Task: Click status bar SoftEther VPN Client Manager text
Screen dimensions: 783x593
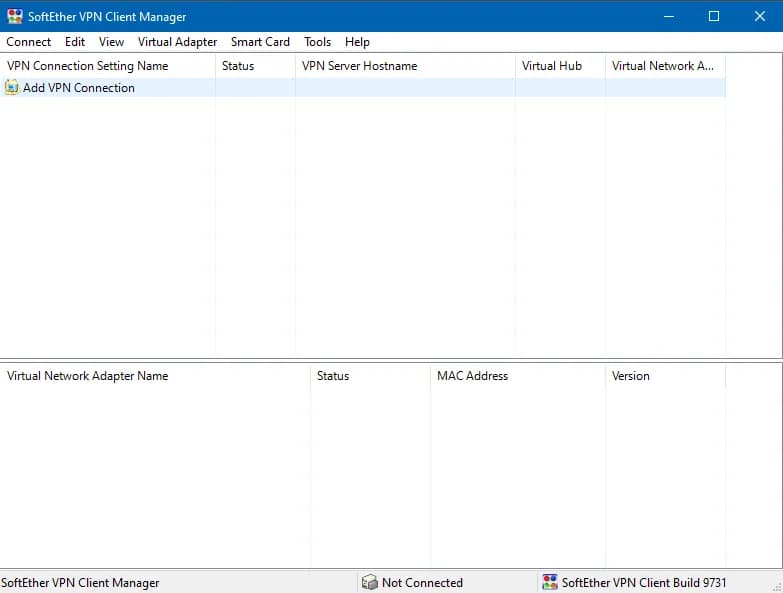Action: [80, 583]
